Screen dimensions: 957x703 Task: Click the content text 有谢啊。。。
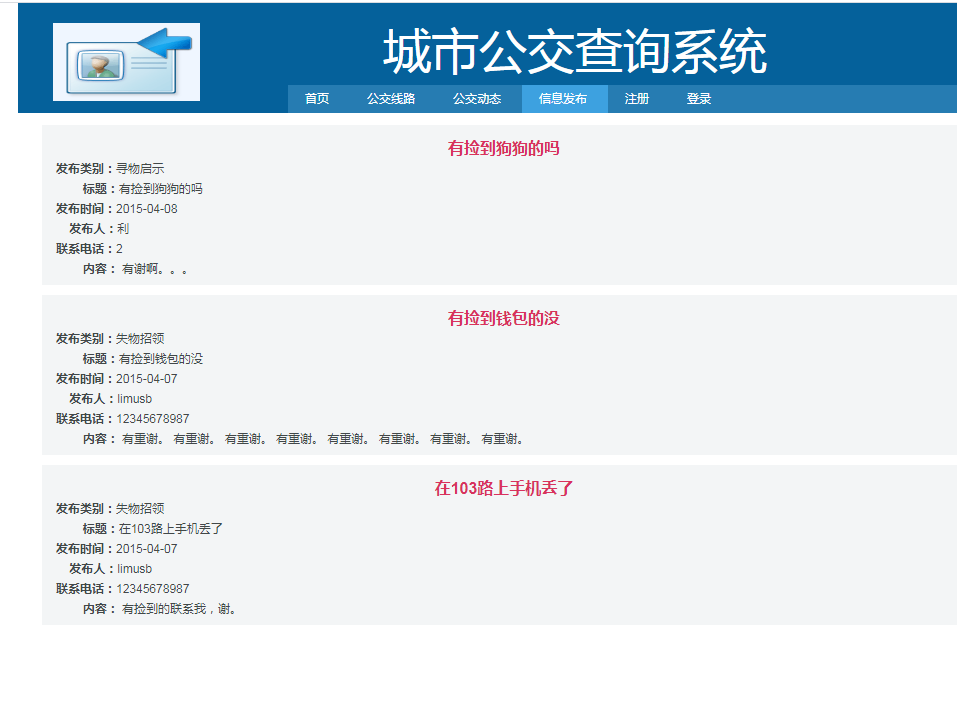coord(154,269)
